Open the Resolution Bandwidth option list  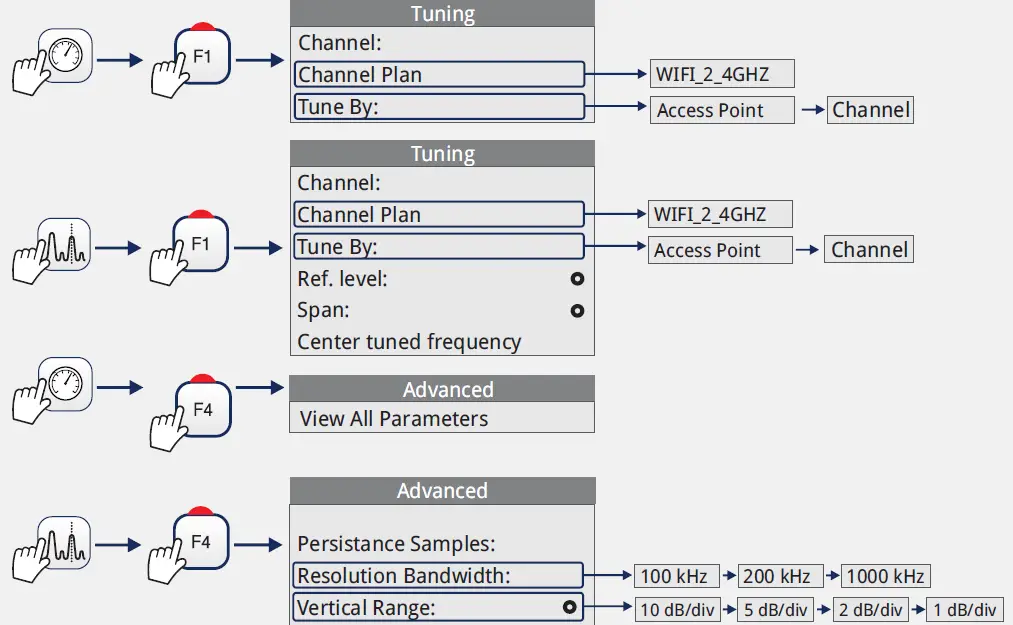tap(438, 575)
